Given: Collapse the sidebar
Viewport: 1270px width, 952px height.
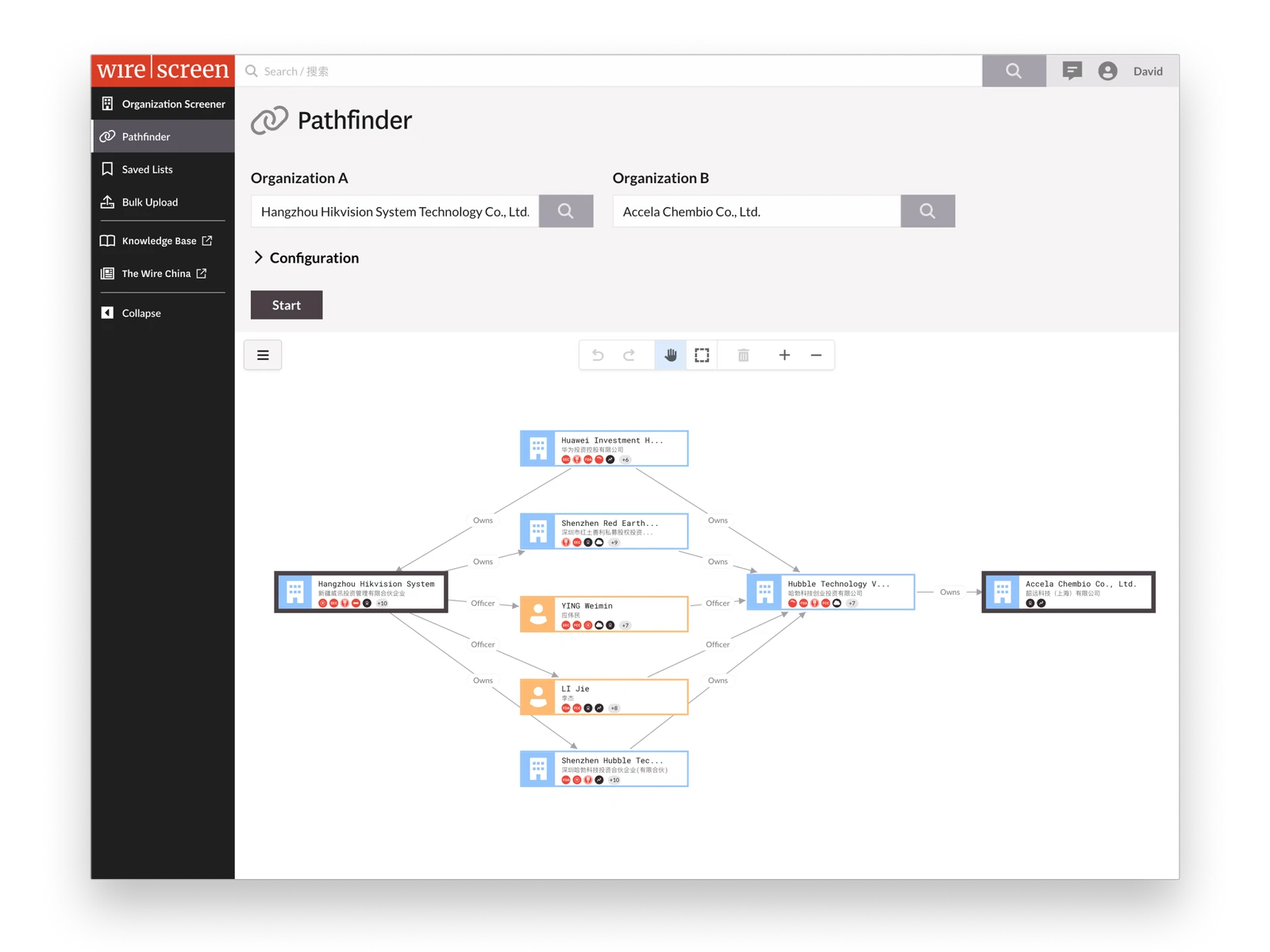Looking at the screenshot, I should 163,313.
